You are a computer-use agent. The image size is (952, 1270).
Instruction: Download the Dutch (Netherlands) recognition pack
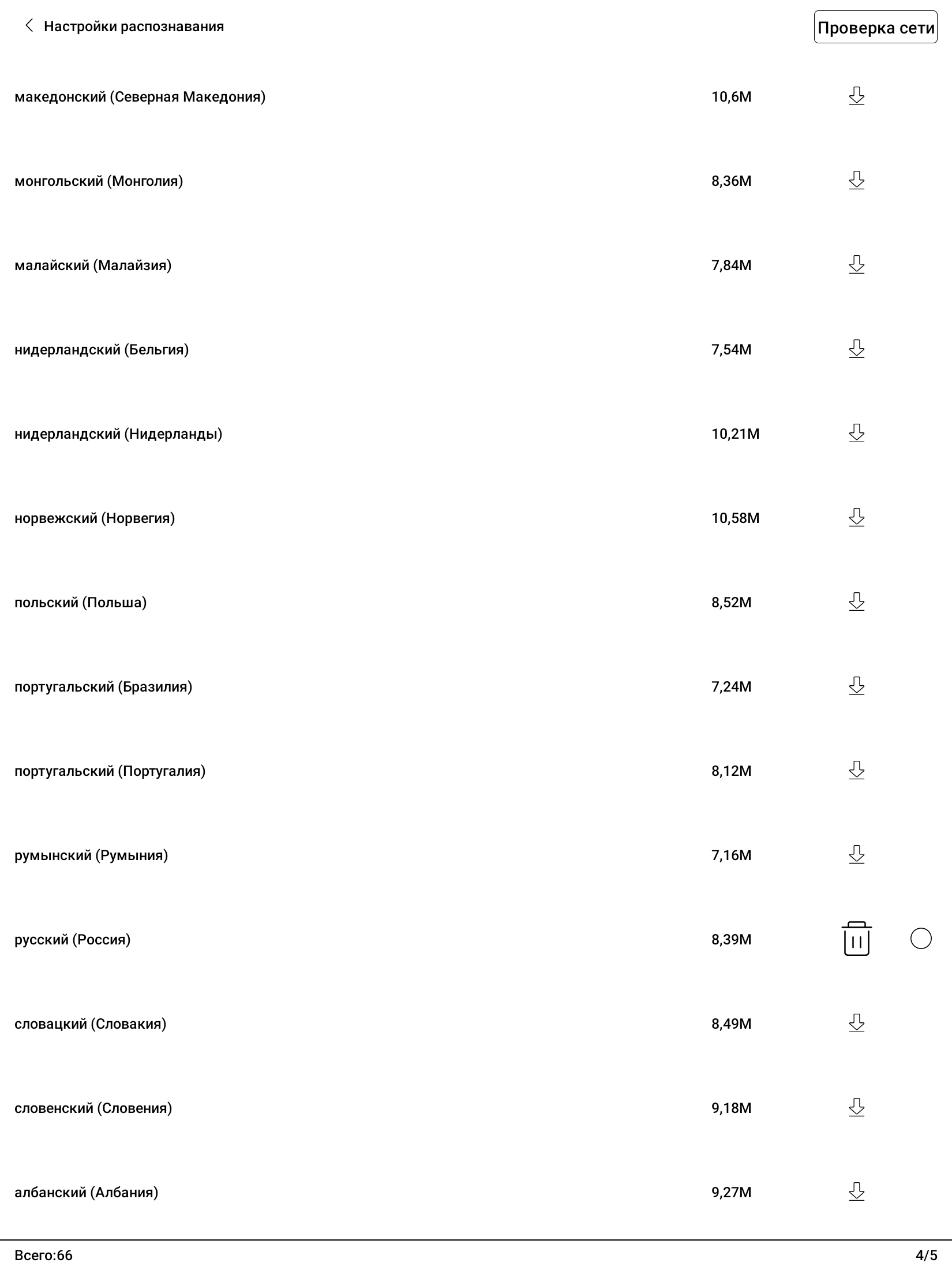tap(857, 433)
